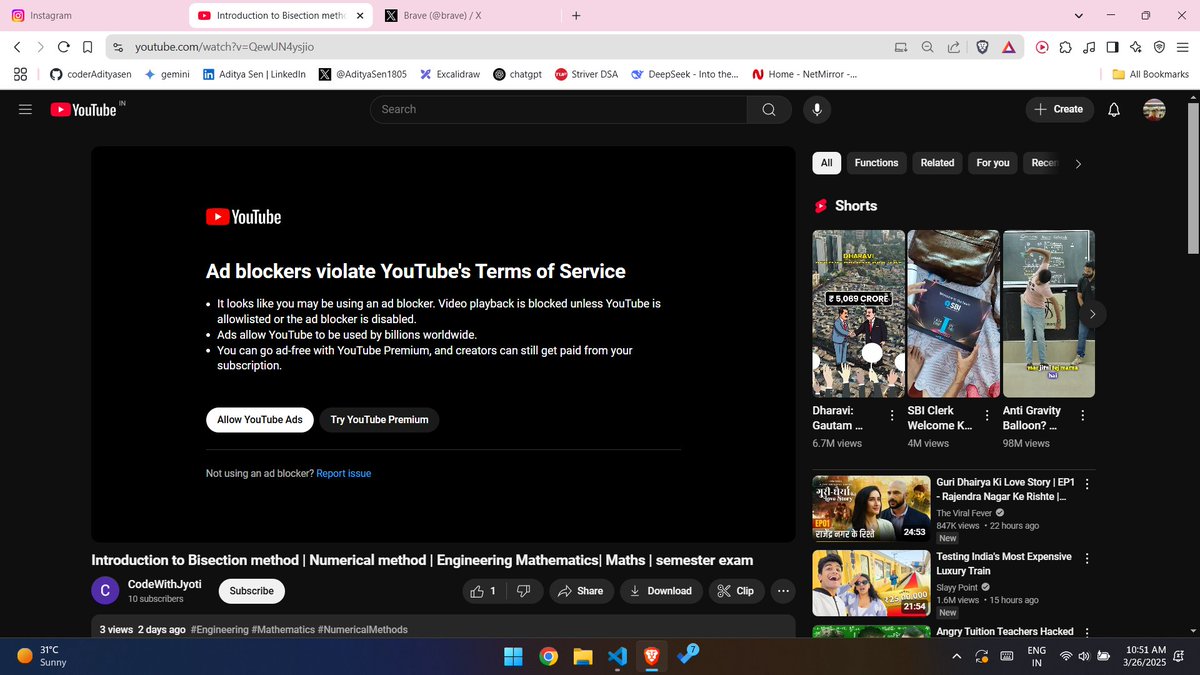Open the CodeWithJyoti channel avatar
The width and height of the screenshot is (1200, 675).
pyautogui.click(x=105, y=591)
